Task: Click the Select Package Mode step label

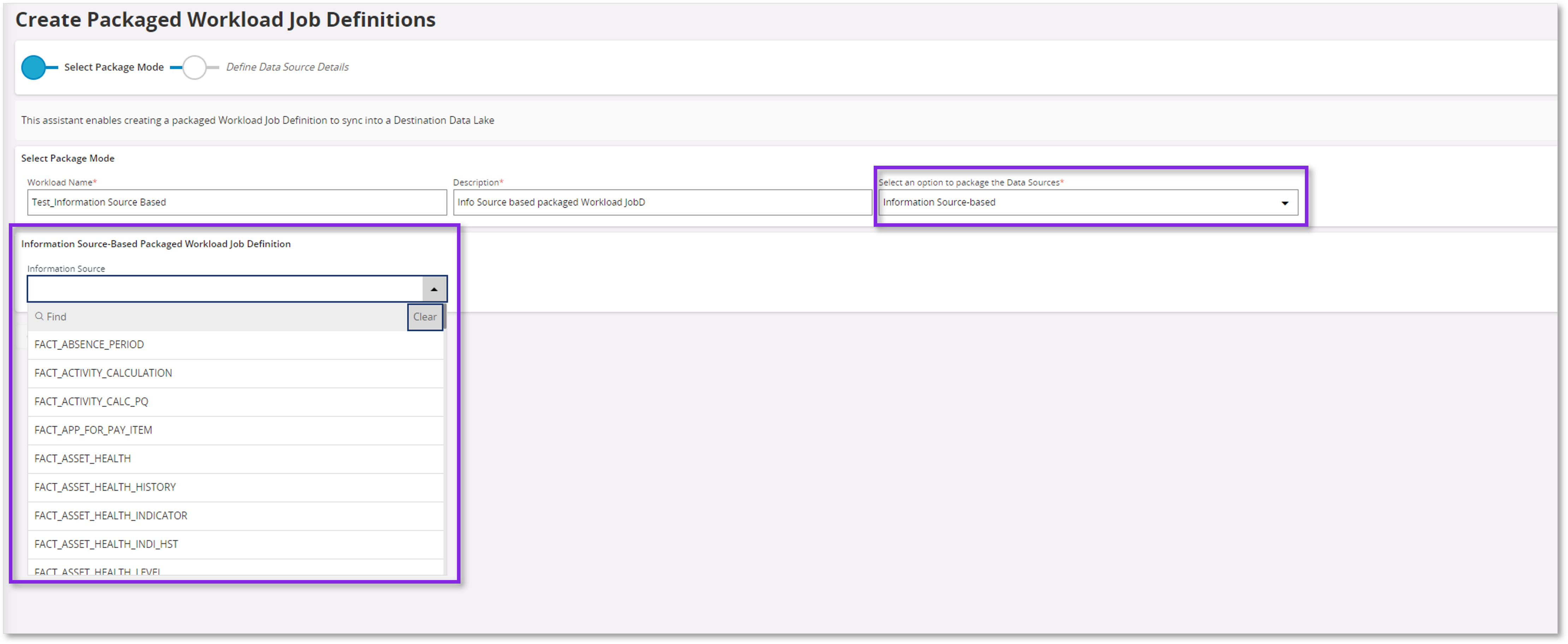Action: point(114,67)
